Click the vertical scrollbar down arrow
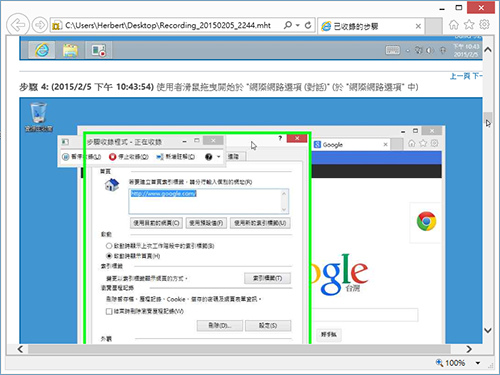The width and height of the screenshot is (500, 375). (488, 330)
